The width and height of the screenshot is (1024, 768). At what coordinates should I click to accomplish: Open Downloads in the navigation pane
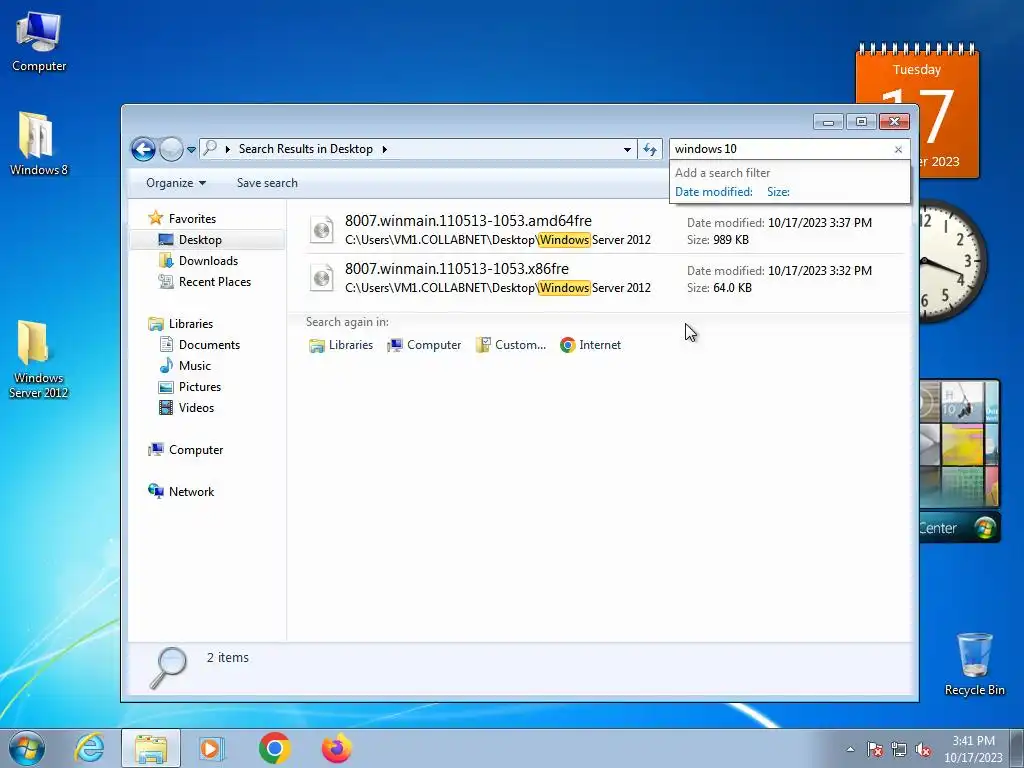(x=208, y=261)
